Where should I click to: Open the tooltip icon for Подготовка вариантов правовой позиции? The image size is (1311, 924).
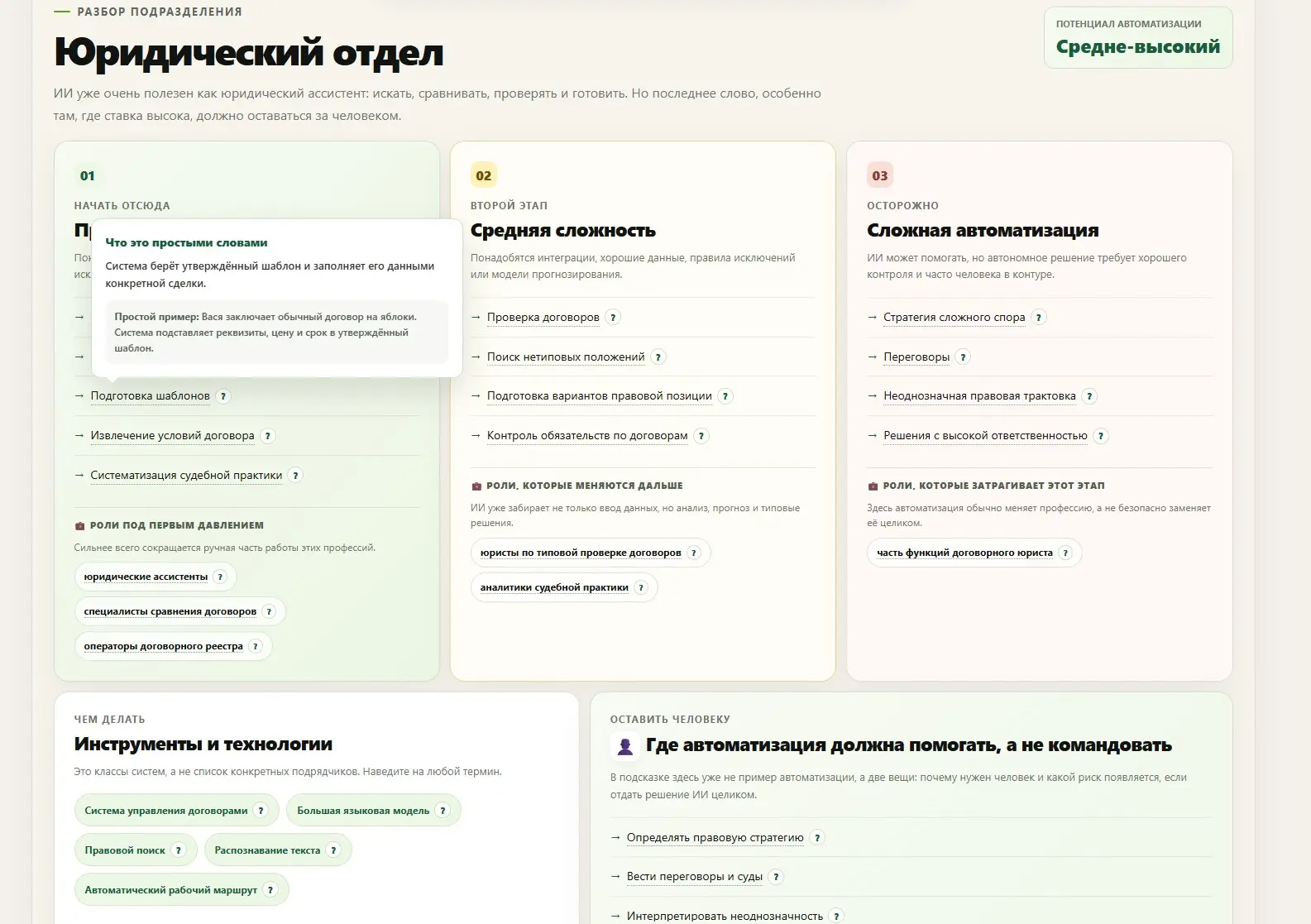(725, 396)
